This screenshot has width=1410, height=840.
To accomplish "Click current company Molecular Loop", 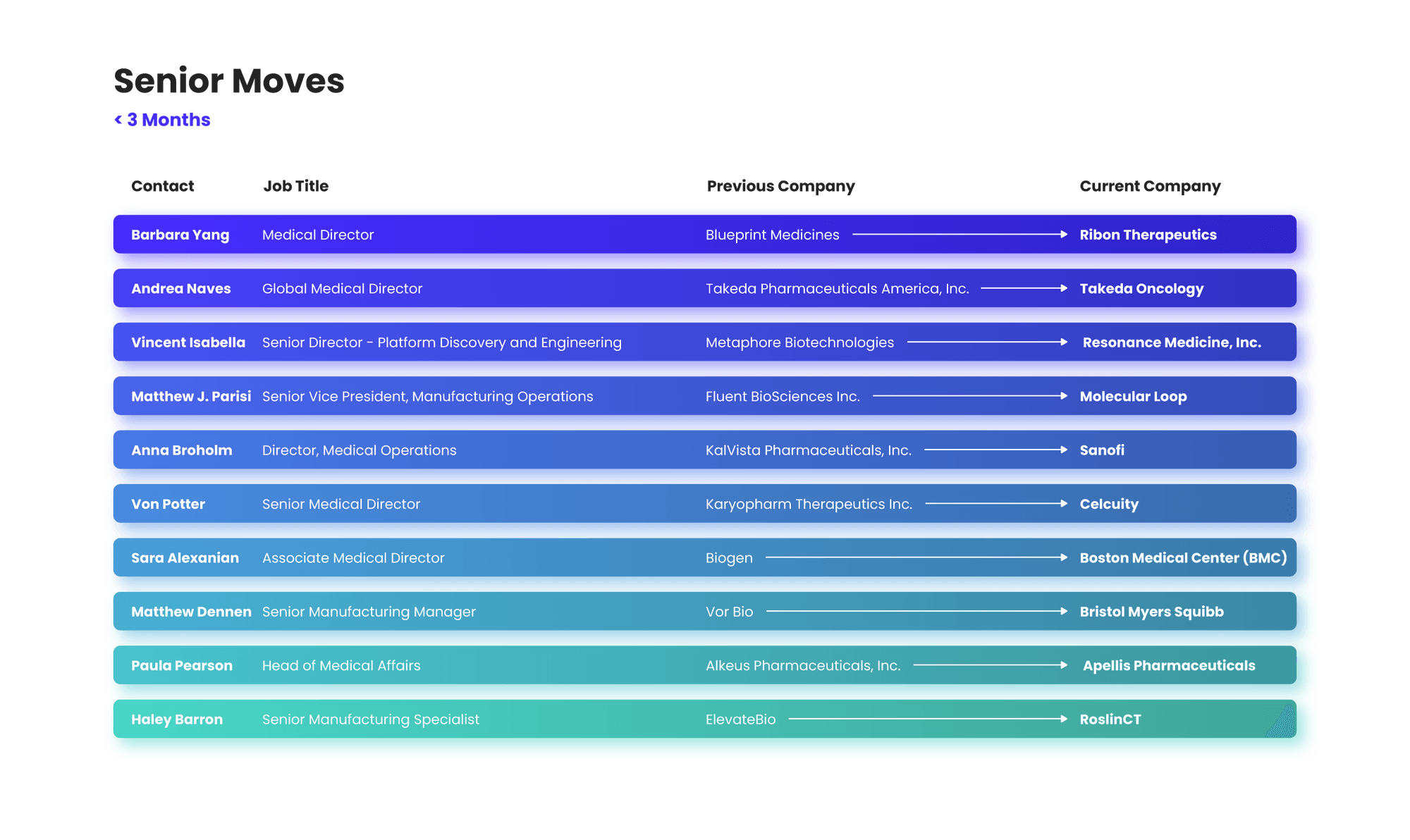I will [x=1133, y=396].
